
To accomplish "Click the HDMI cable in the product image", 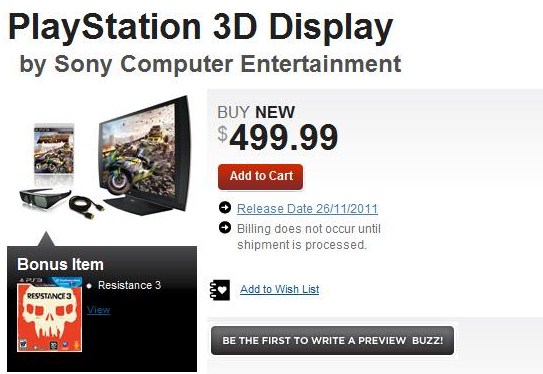I will click(86, 206).
